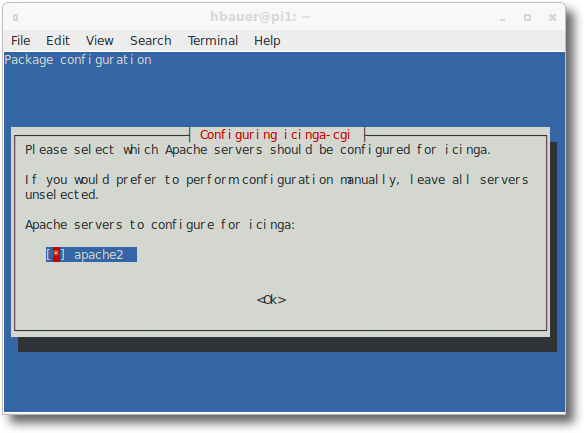Click the 'Package configuration' header text
584x433 pixels.
click(x=78, y=60)
